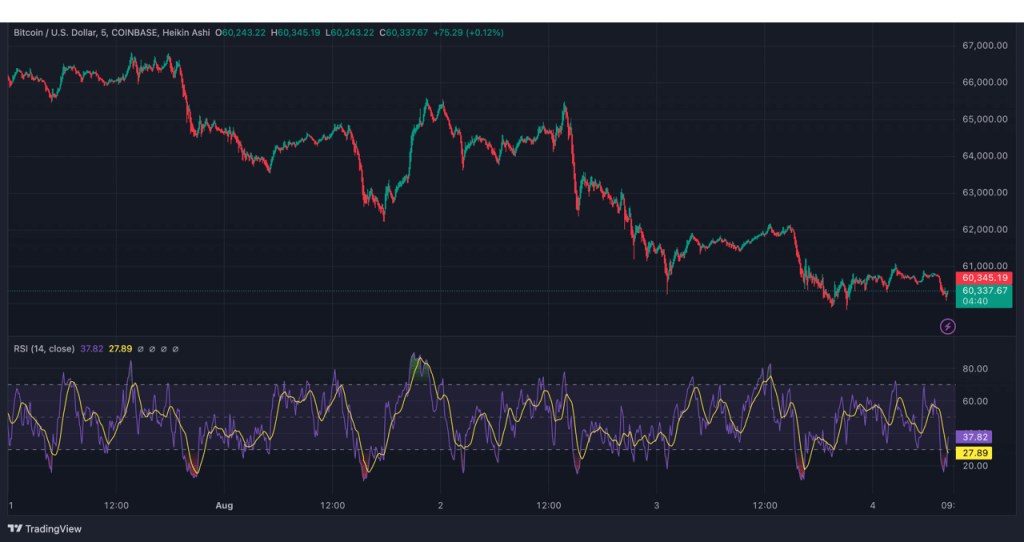Click the close price C60,337.67

[x=404, y=32]
